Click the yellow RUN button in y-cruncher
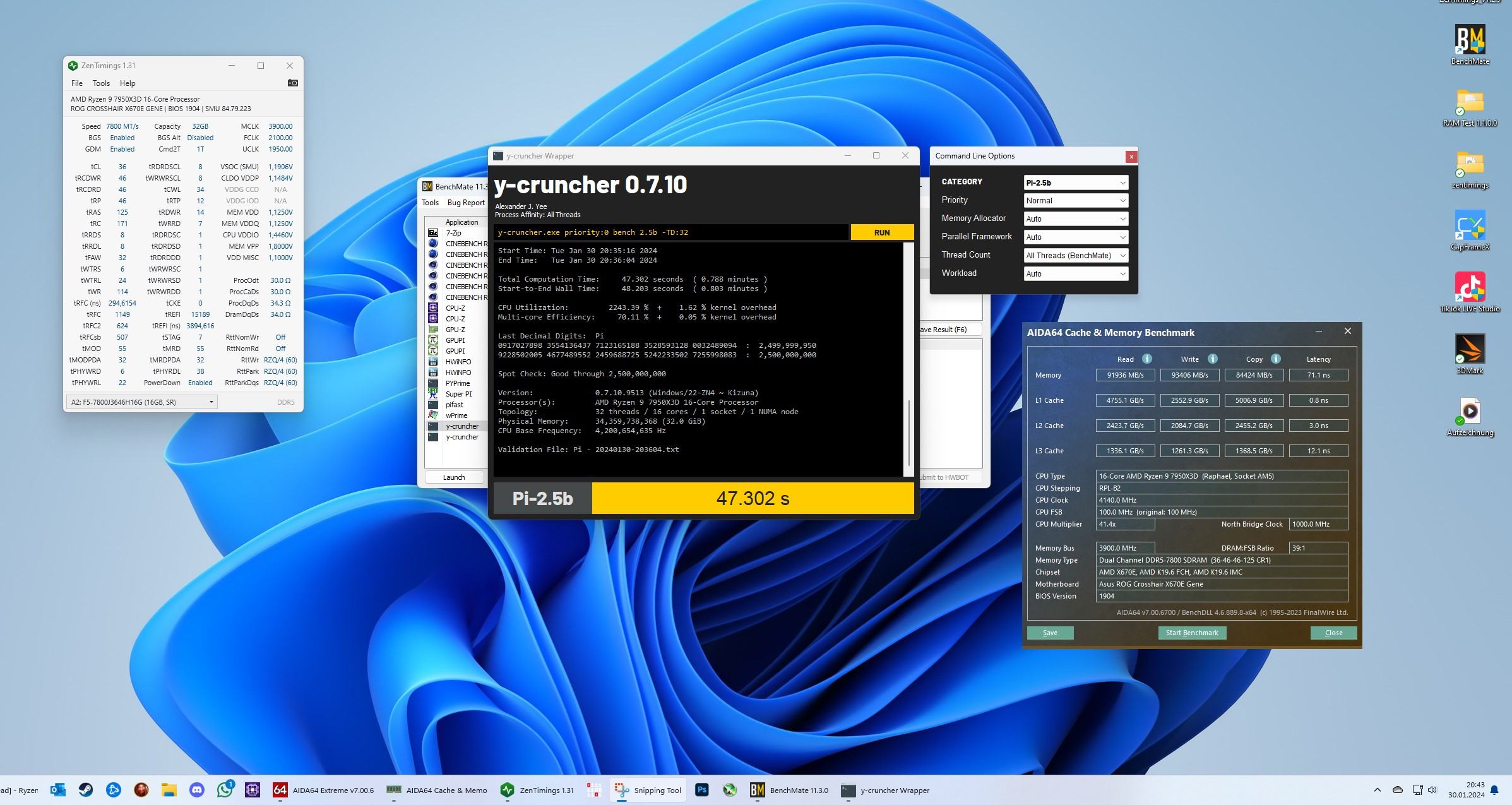Image resolution: width=1512 pixels, height=805 pixels. pyautogui.click(x=882, y=232)
